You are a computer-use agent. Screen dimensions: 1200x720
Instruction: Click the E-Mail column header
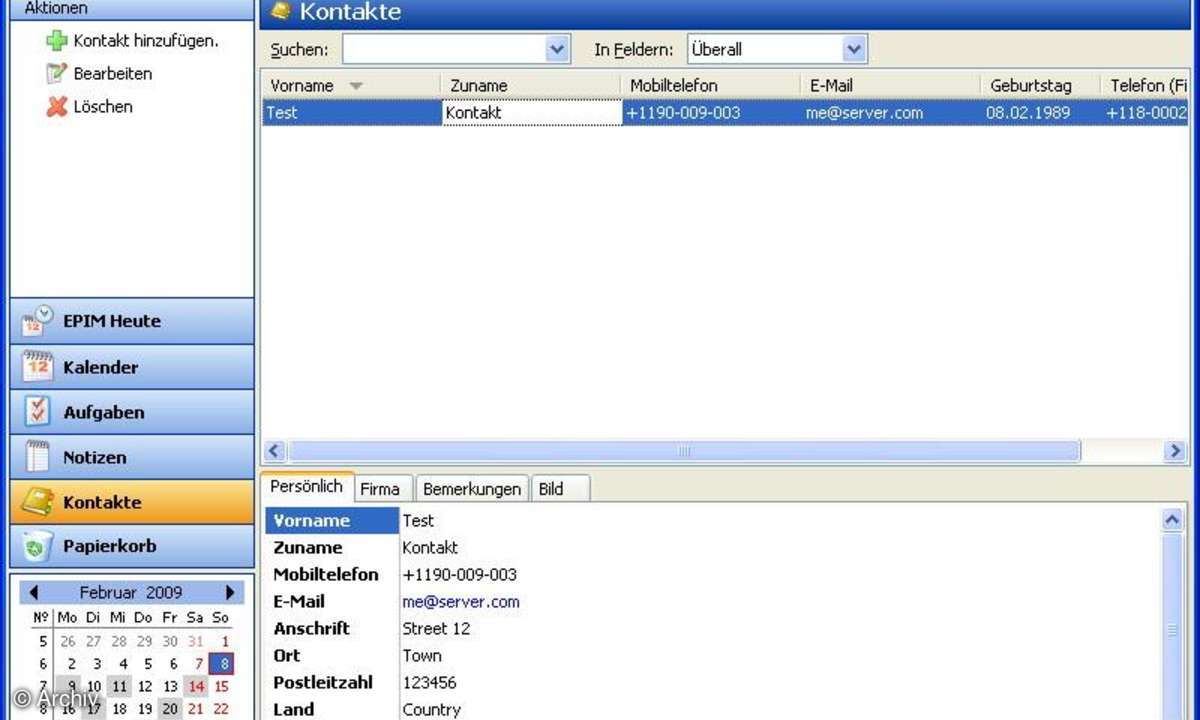pos(890,86)
